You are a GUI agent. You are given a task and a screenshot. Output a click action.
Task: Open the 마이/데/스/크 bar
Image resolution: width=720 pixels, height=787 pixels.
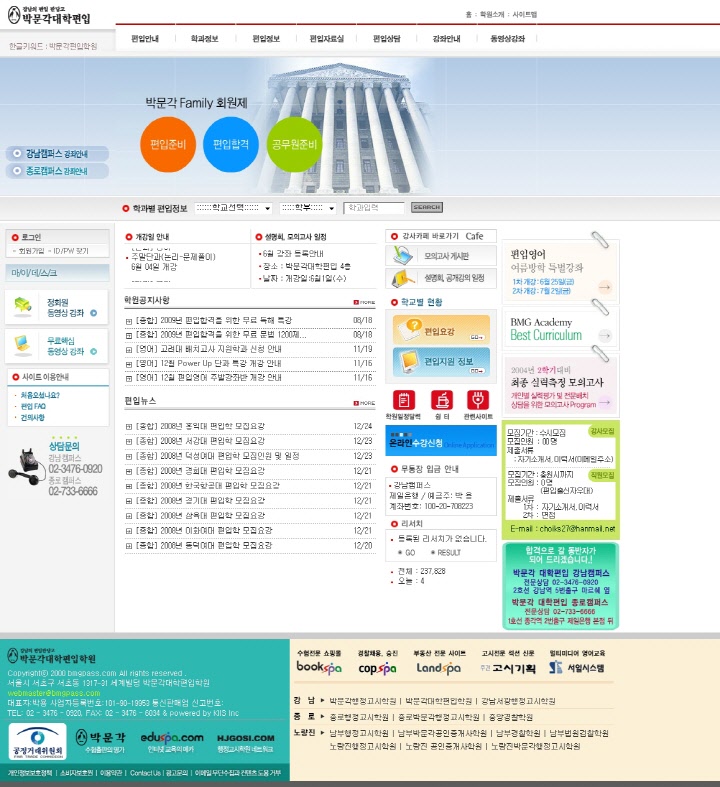pos(57,273)
